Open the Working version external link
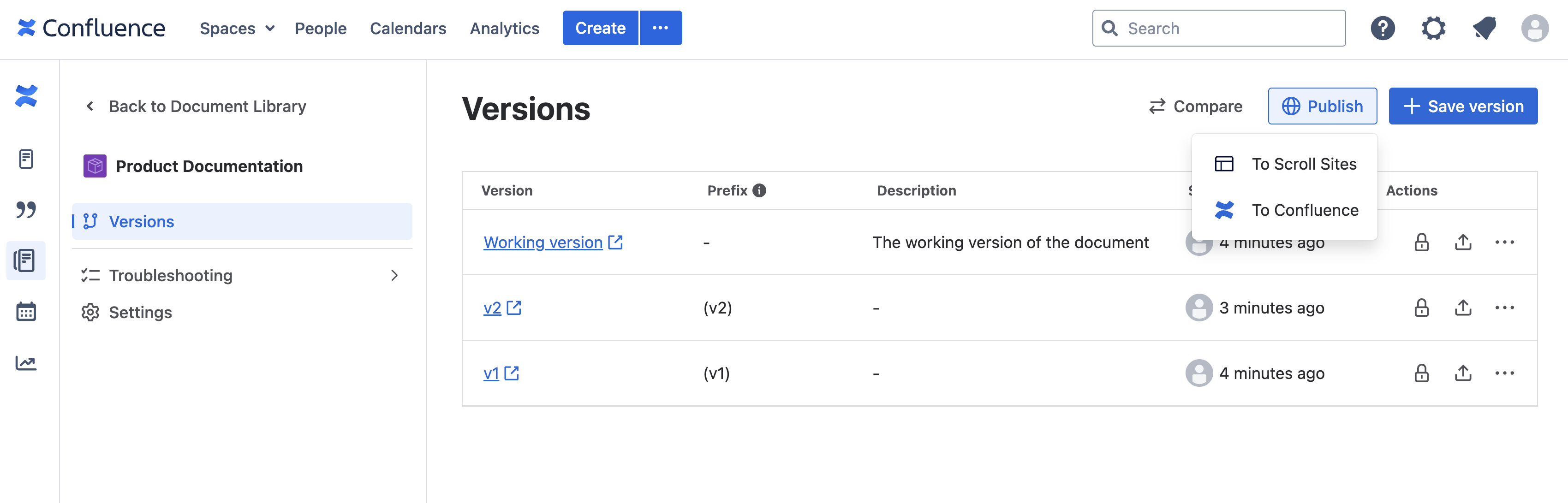 (615, 242)
